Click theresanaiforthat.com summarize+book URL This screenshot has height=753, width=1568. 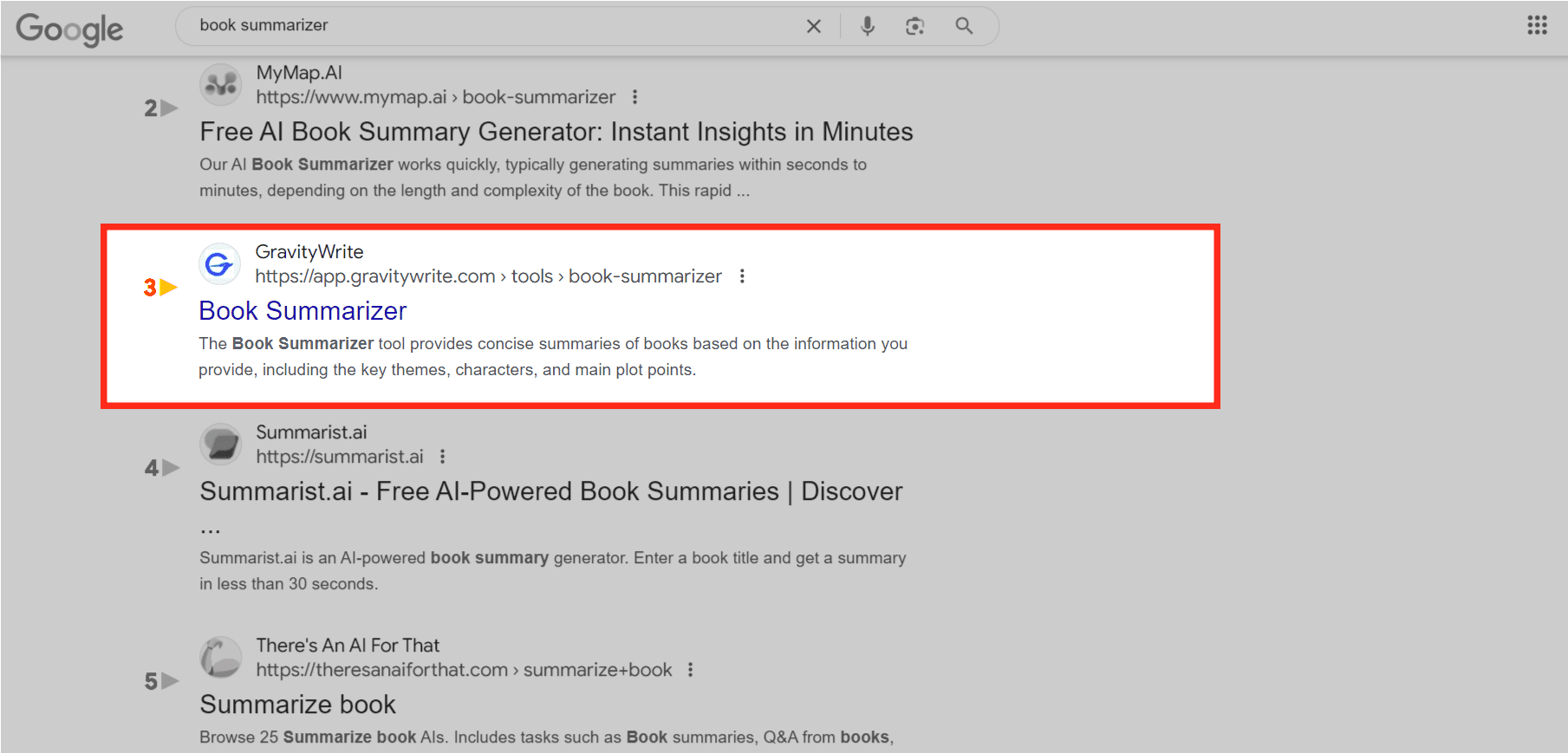click(x=464, y=670)
